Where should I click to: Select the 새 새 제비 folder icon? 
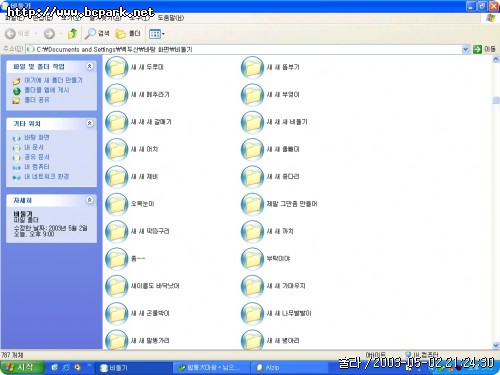coord(117,177)
